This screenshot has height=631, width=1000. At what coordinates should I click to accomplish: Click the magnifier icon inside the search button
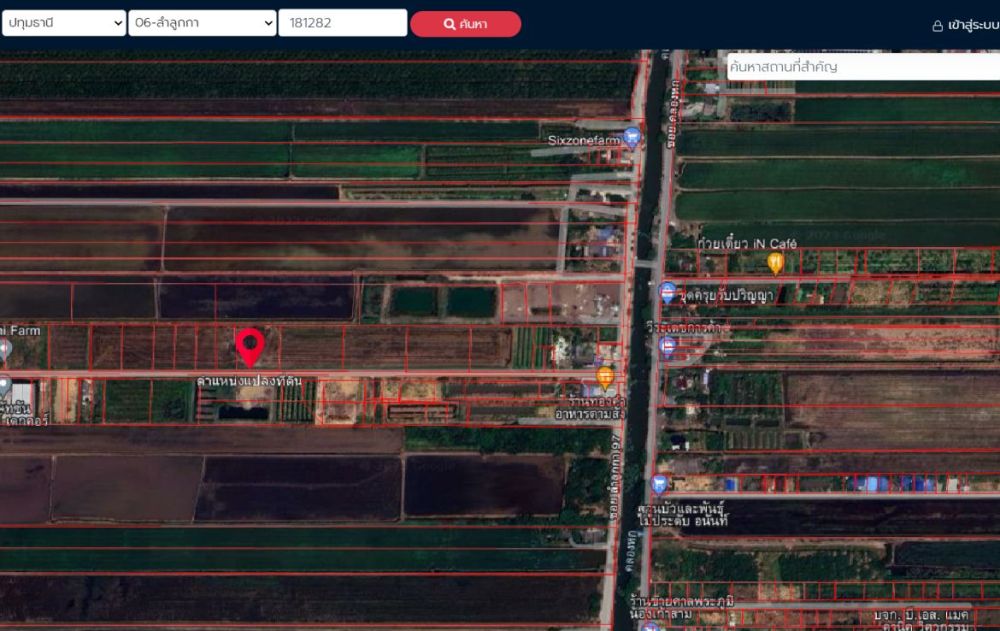point(449,24)
